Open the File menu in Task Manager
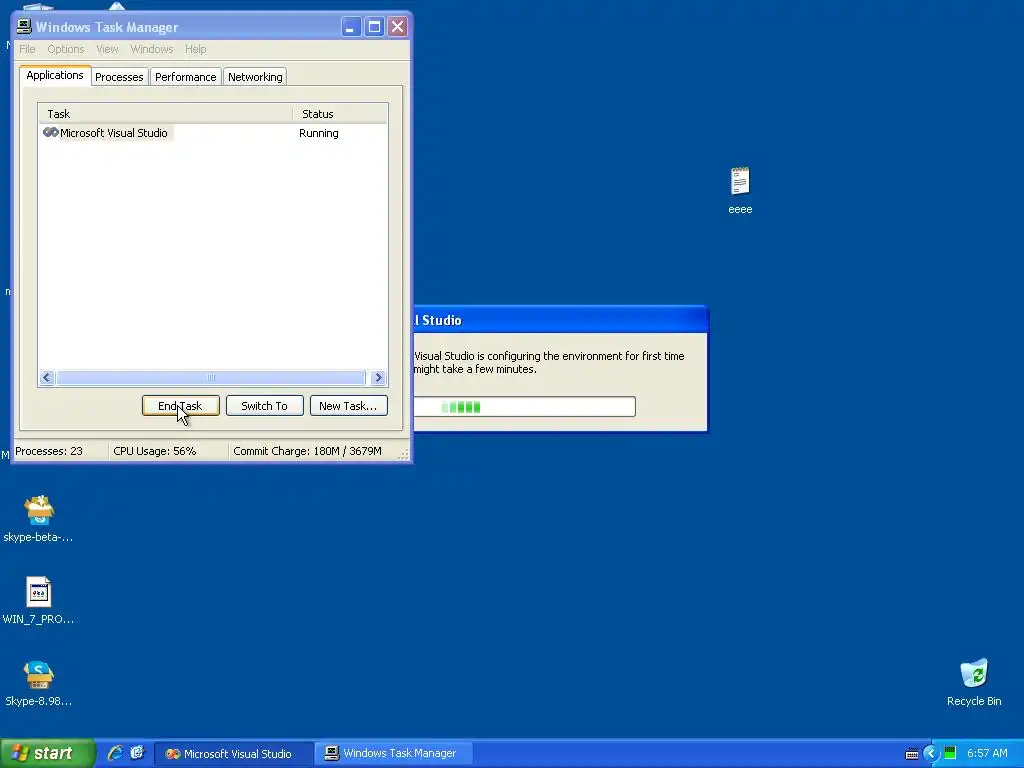Screen dimensions: 1024x768 [27, 49]
